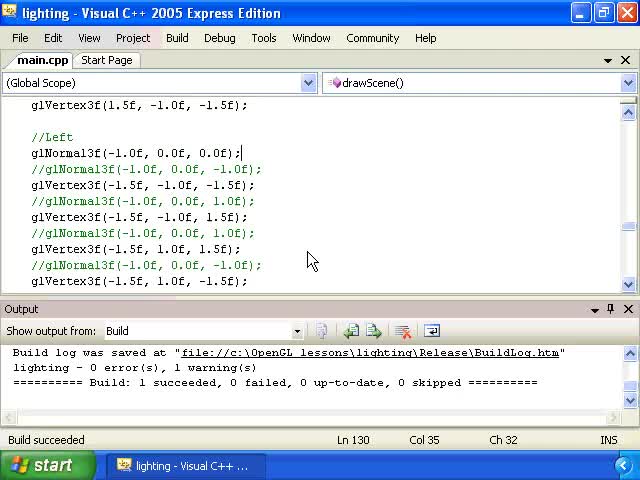Screen dimensions: 640x480
Task: Open the 'Show output from' Build dropdown
Action: click(x=298, y=331)
